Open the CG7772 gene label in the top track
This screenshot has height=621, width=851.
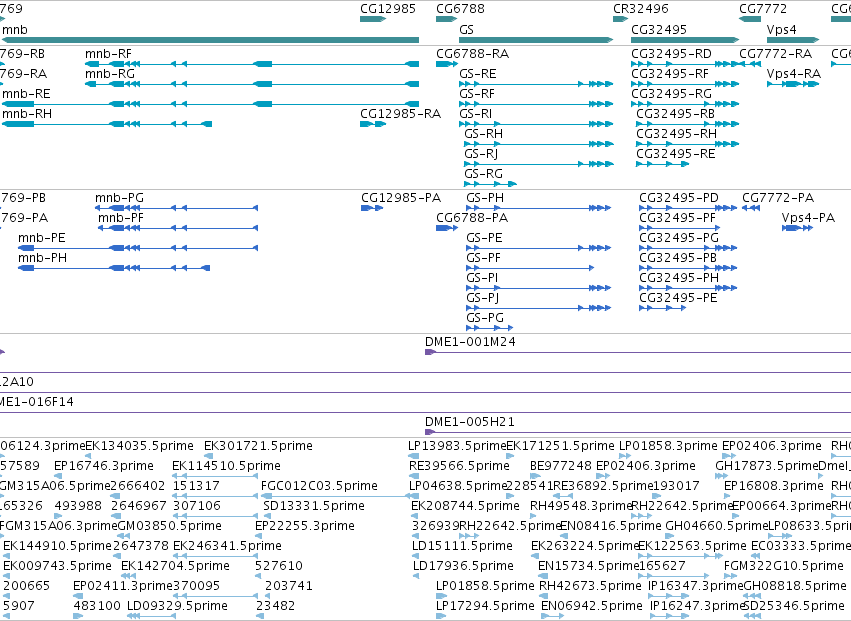pos(763,9)
